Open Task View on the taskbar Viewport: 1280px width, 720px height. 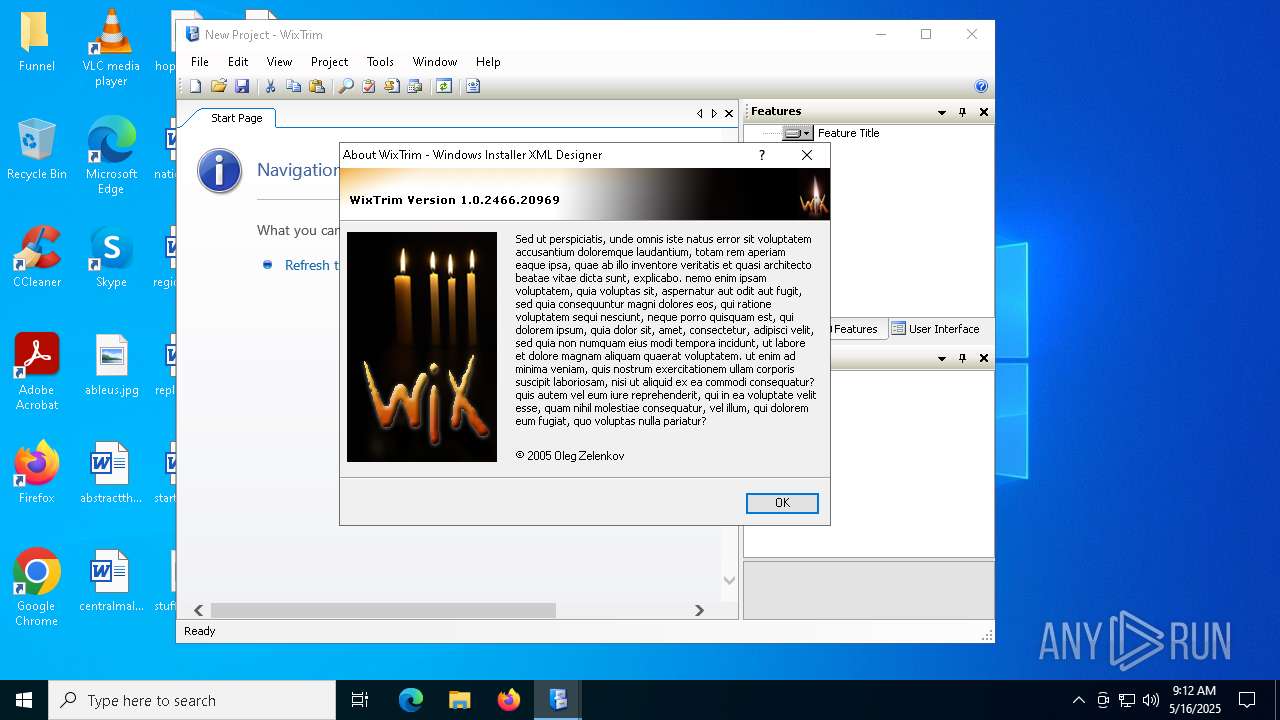click(x=360, y=700)
